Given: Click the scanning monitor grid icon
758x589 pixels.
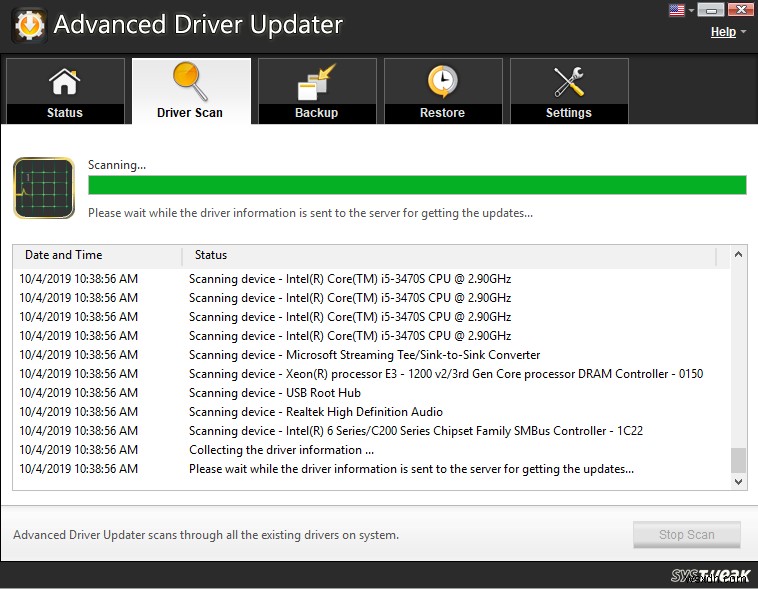Looking at the screenshot, I should click(44, 188).
